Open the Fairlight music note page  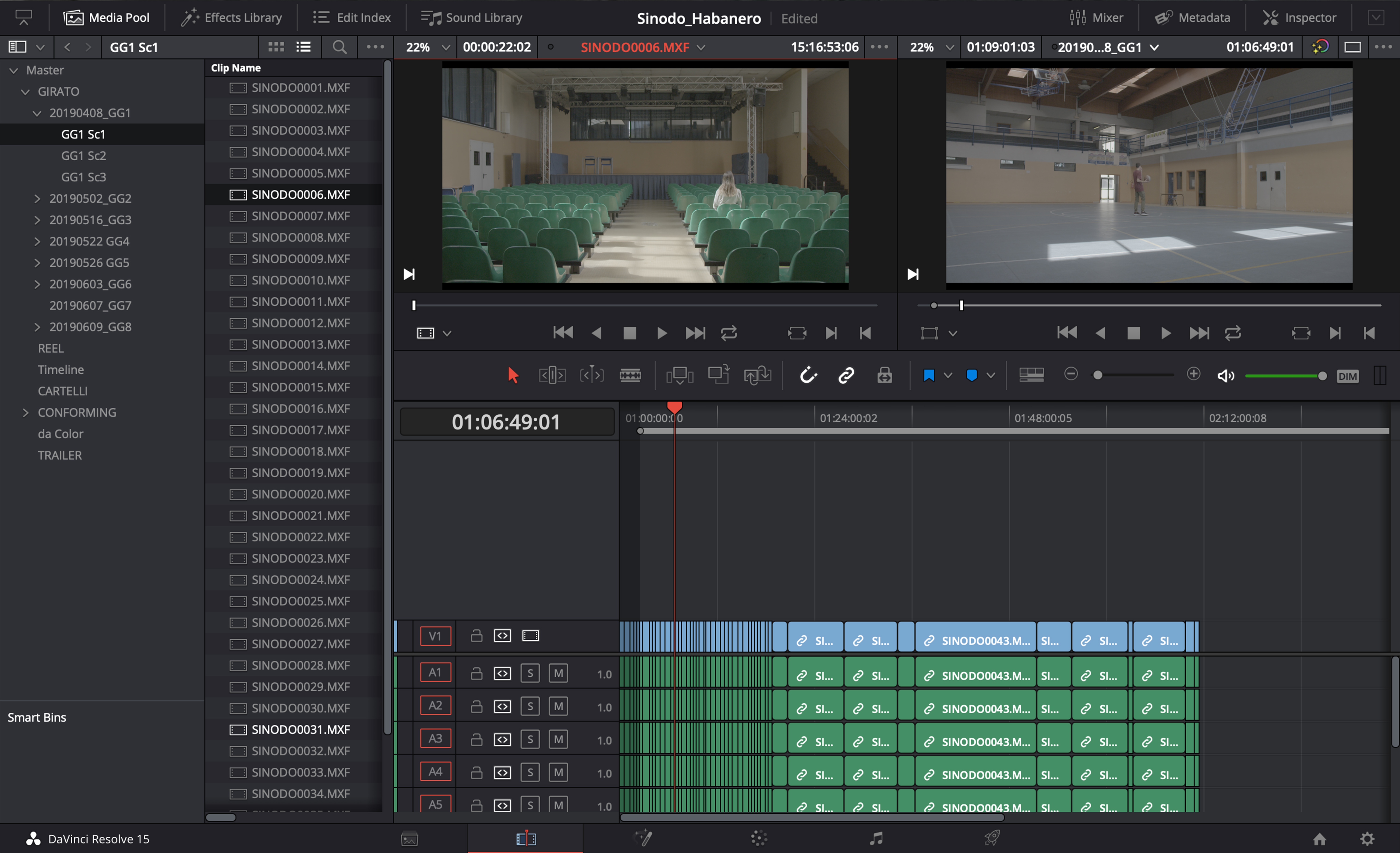(x=876, y=838)
